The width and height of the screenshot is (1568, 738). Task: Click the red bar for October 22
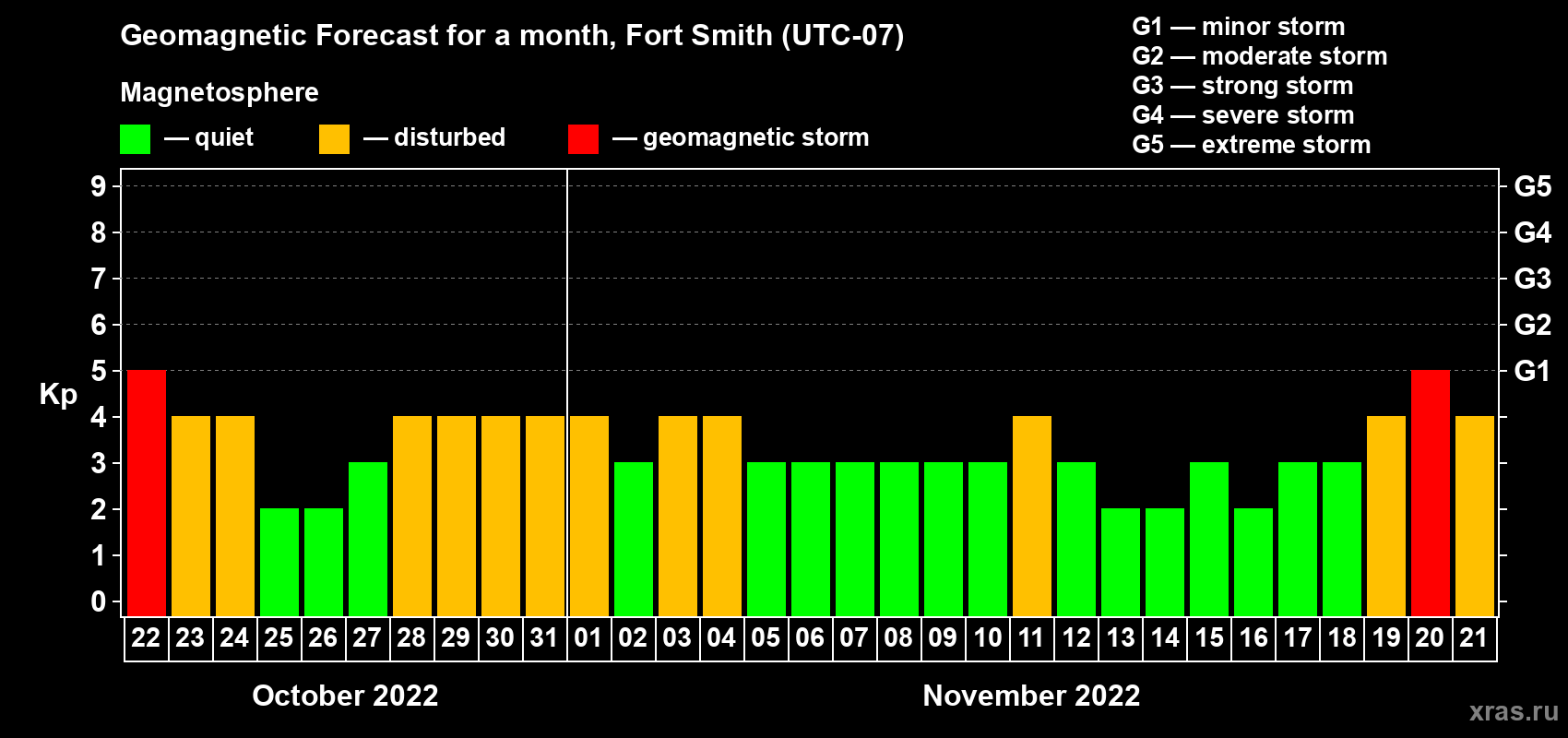147,493
